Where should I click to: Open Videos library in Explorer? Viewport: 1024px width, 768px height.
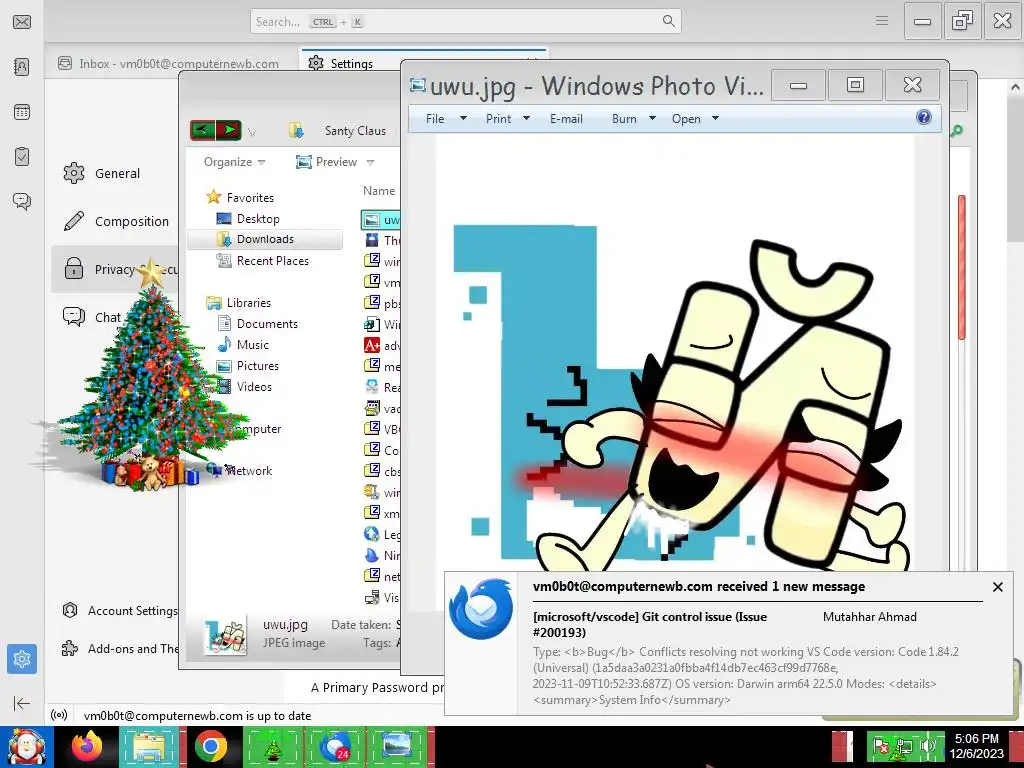[x=244, y=387]
